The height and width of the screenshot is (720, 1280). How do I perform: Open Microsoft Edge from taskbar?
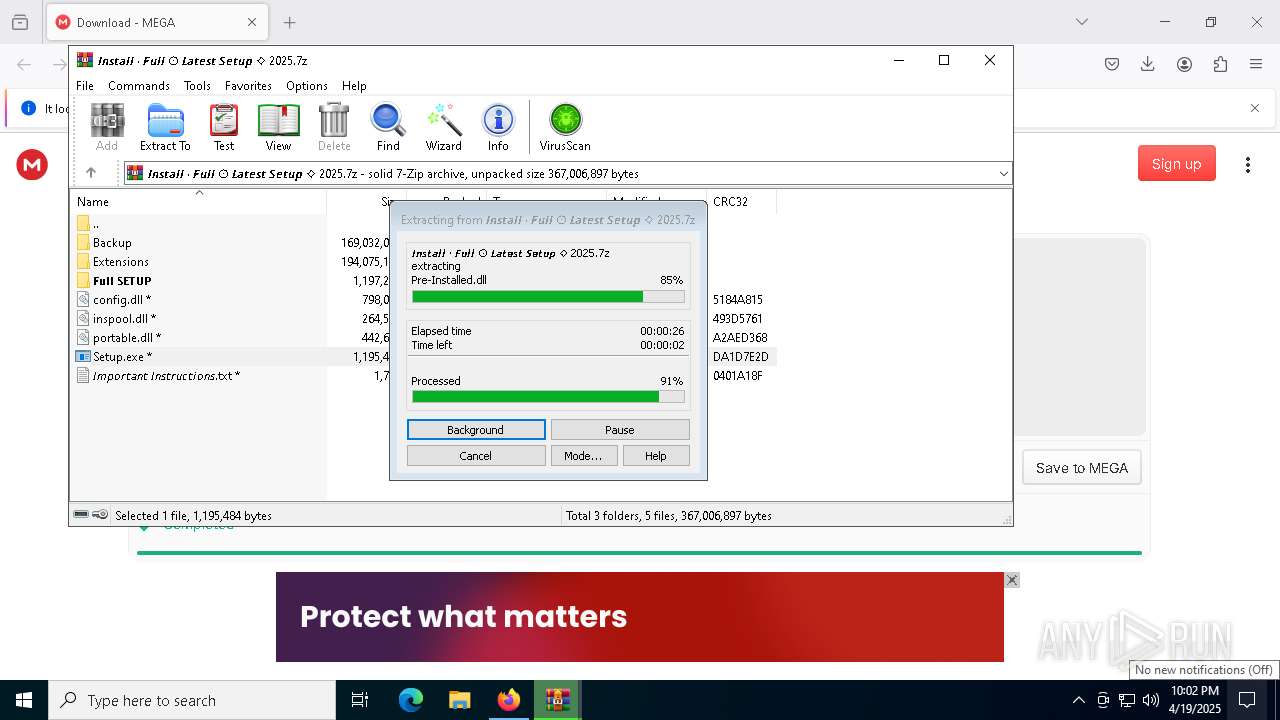pos(411,700)
